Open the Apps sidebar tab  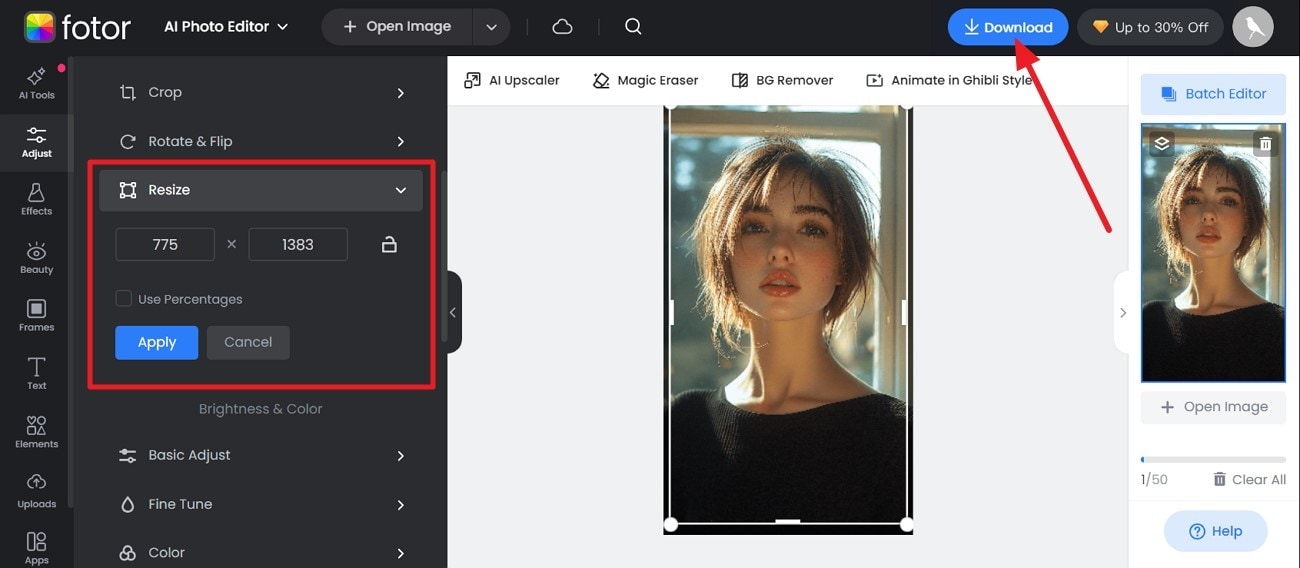pyautogui.click(x=36, y=548)
